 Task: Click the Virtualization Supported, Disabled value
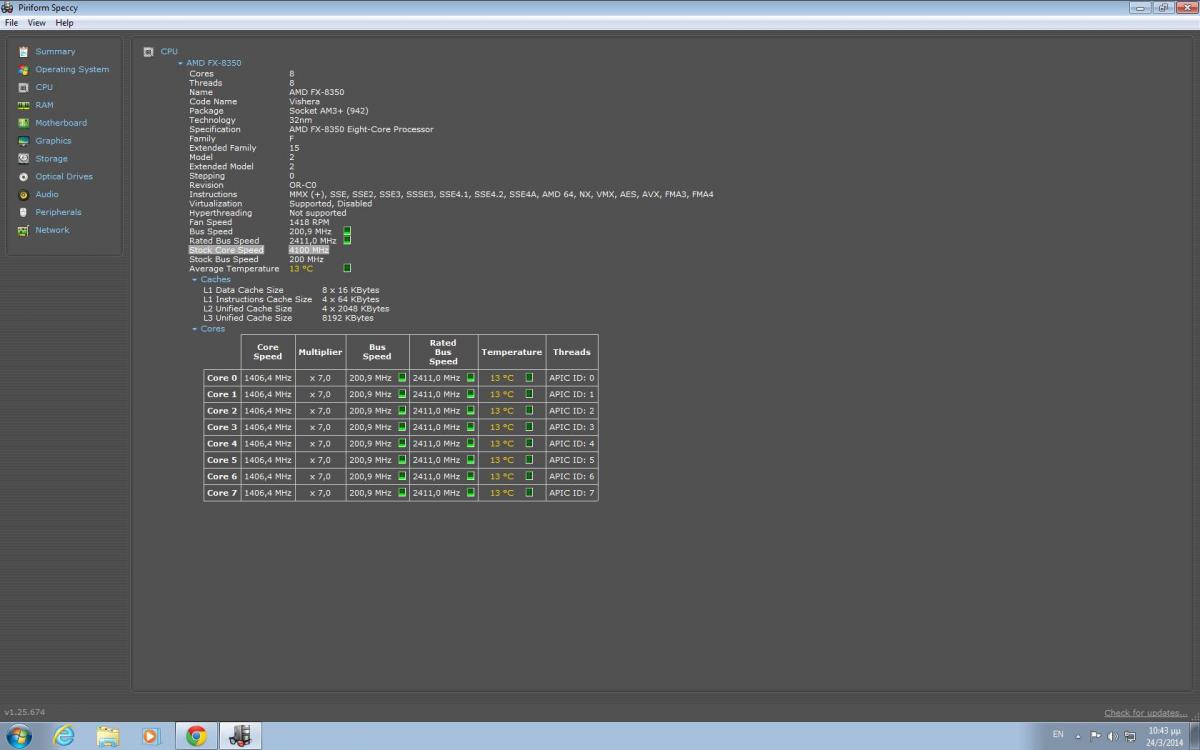pos(331,203)
